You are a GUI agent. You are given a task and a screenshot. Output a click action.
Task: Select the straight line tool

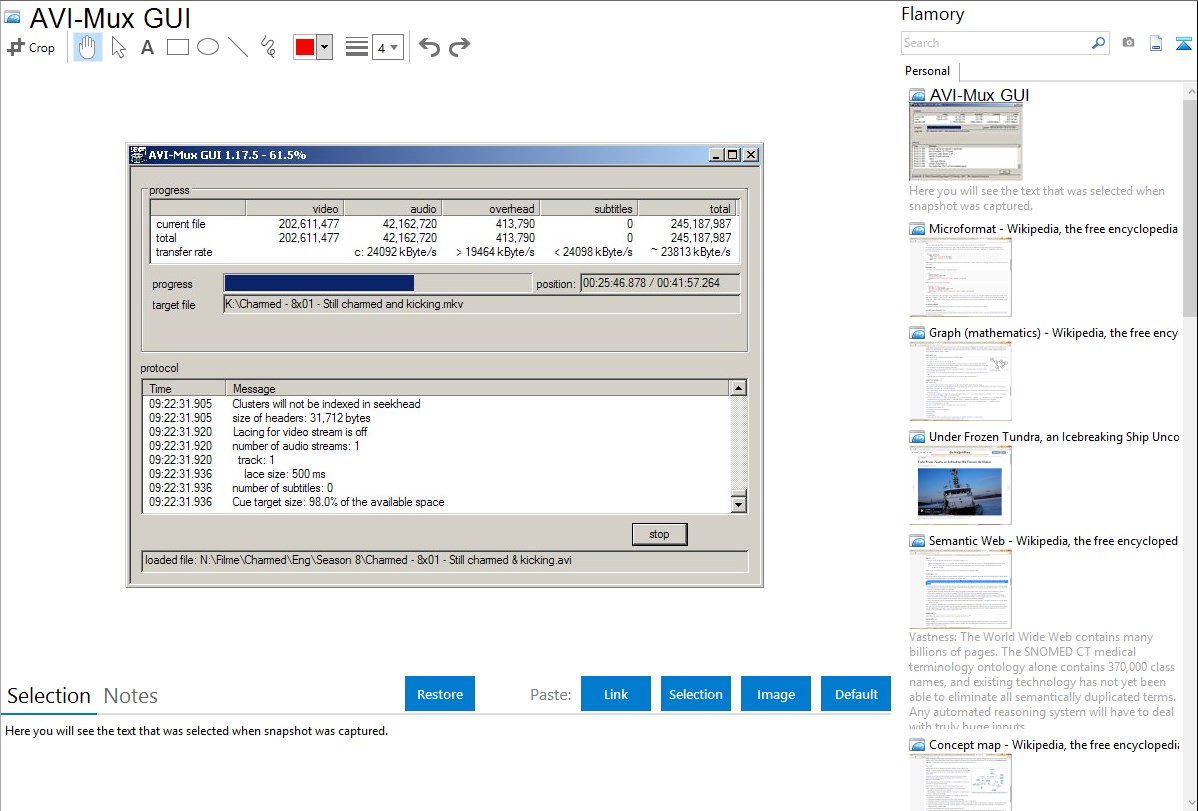click(238, 47)
